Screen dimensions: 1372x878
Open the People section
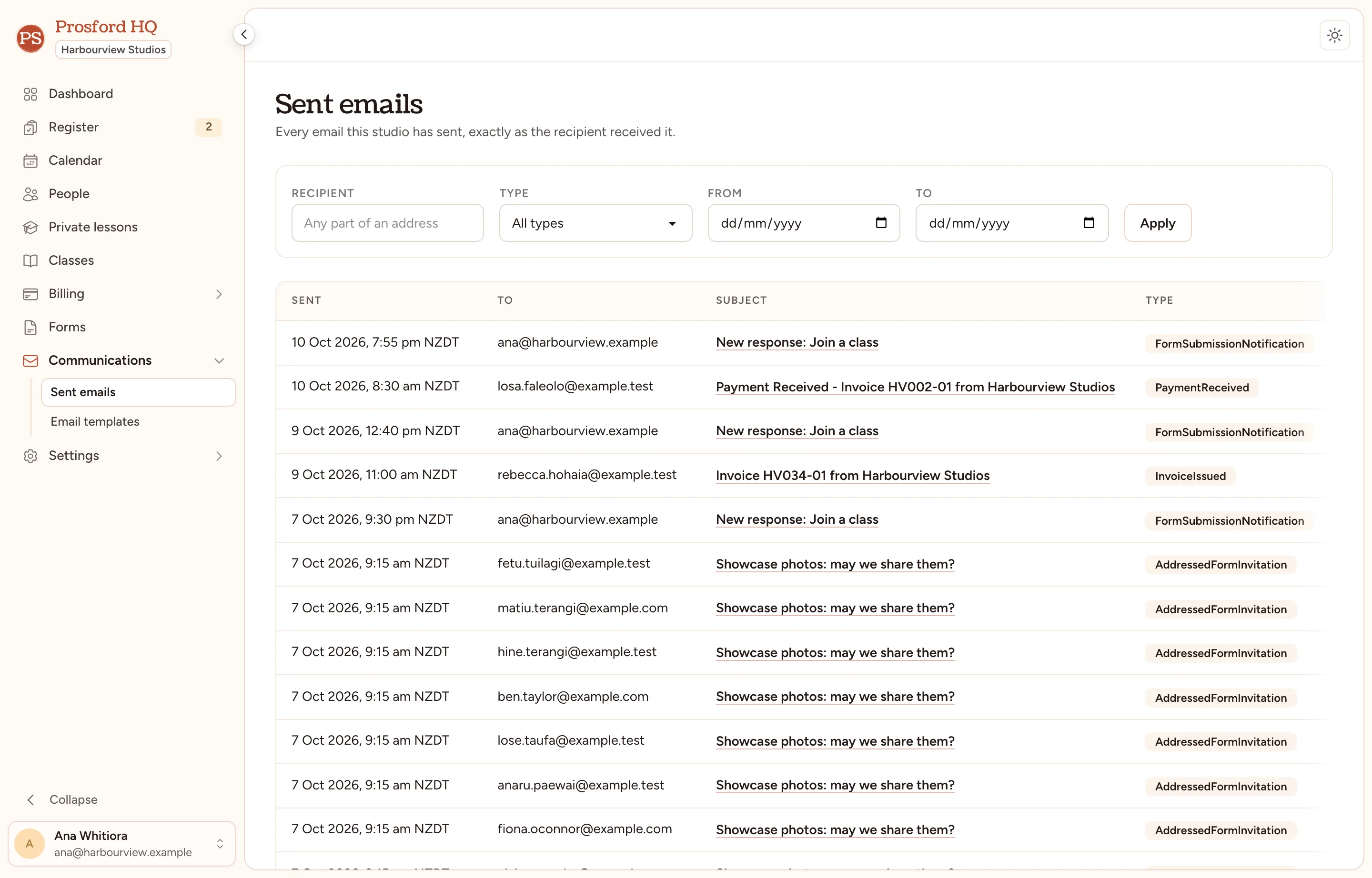pyautogui.click(x=122, y=194)
